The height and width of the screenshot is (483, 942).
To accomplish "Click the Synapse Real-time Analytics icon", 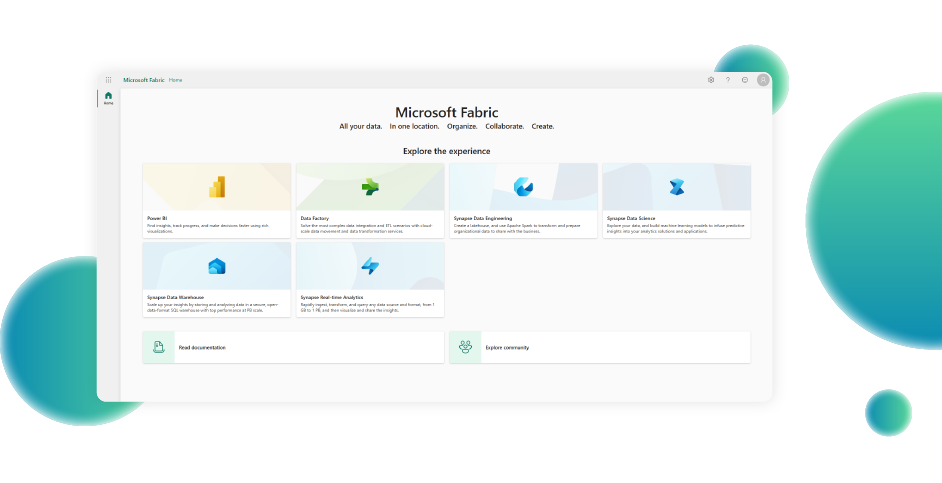I will point(370,266).
